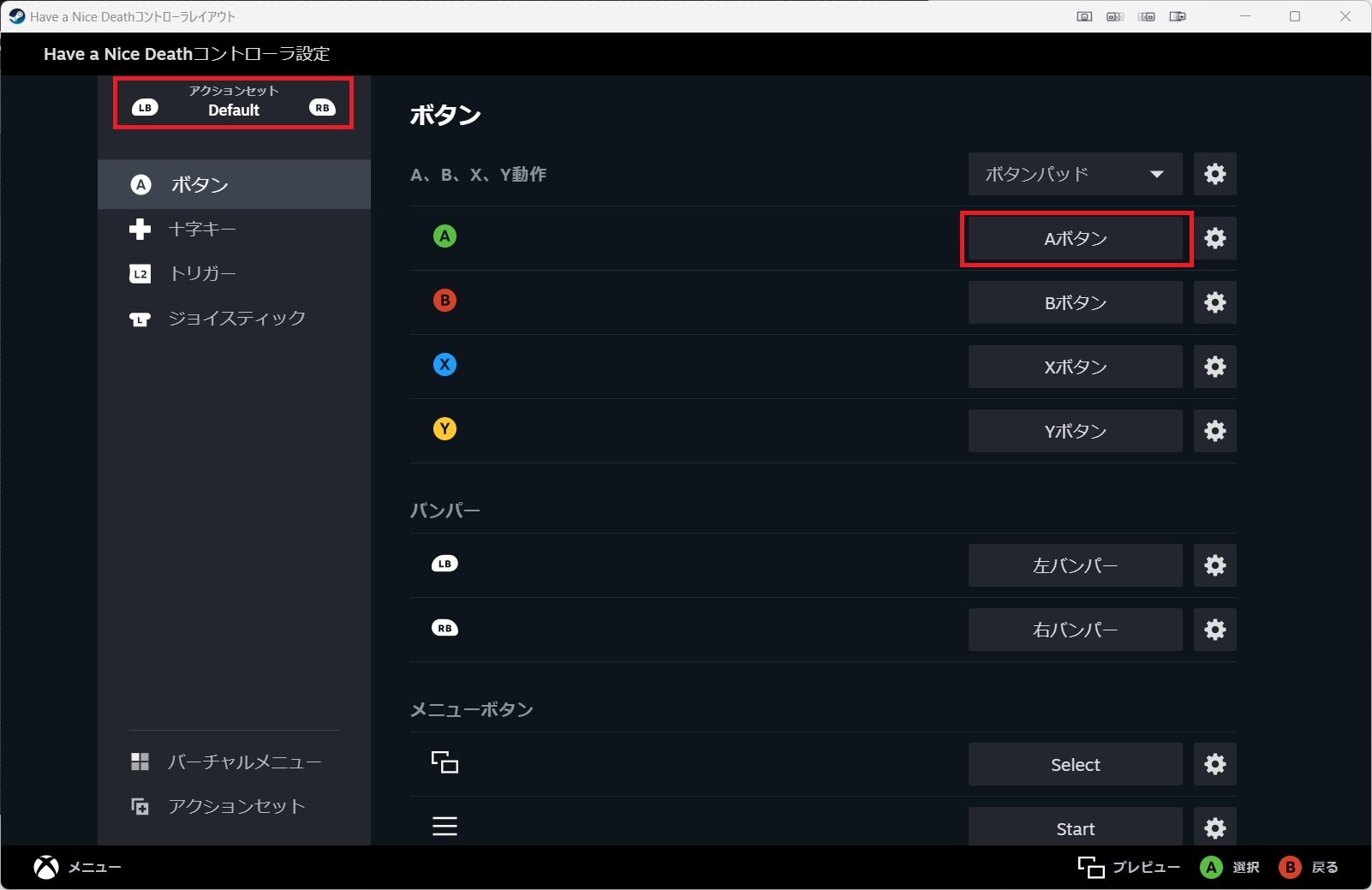
Task: Open the ジョイスティック sidebar tab
Action: click(234, 318)
